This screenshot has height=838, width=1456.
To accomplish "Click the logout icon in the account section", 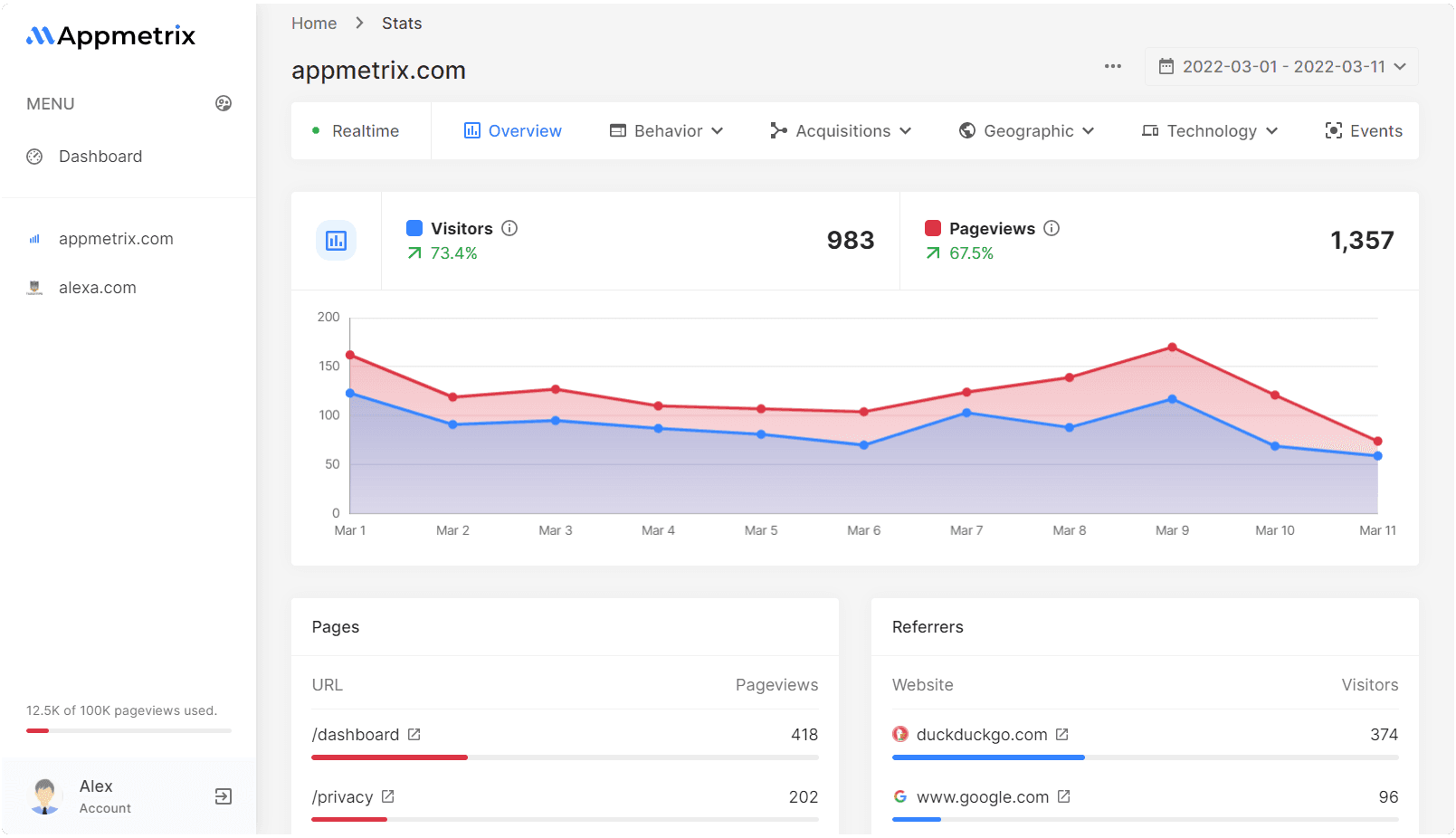I will [223, 795].
